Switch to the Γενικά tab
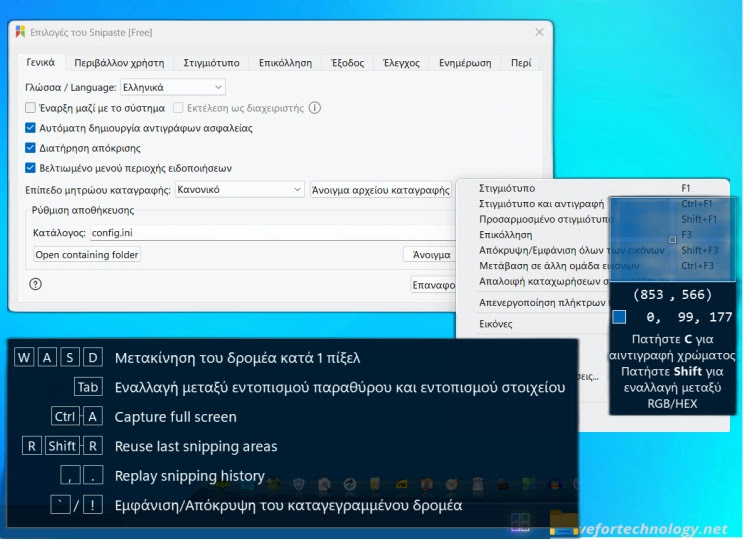 [40, 62]
